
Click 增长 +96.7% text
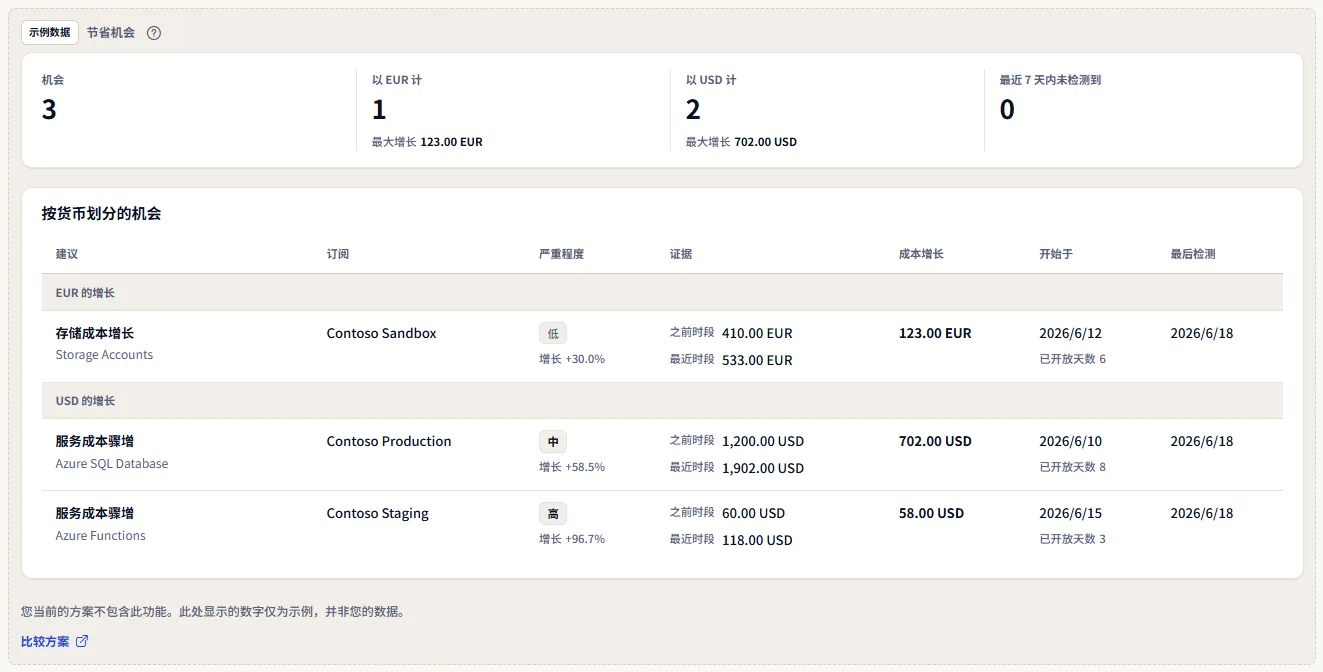(572, 539)
